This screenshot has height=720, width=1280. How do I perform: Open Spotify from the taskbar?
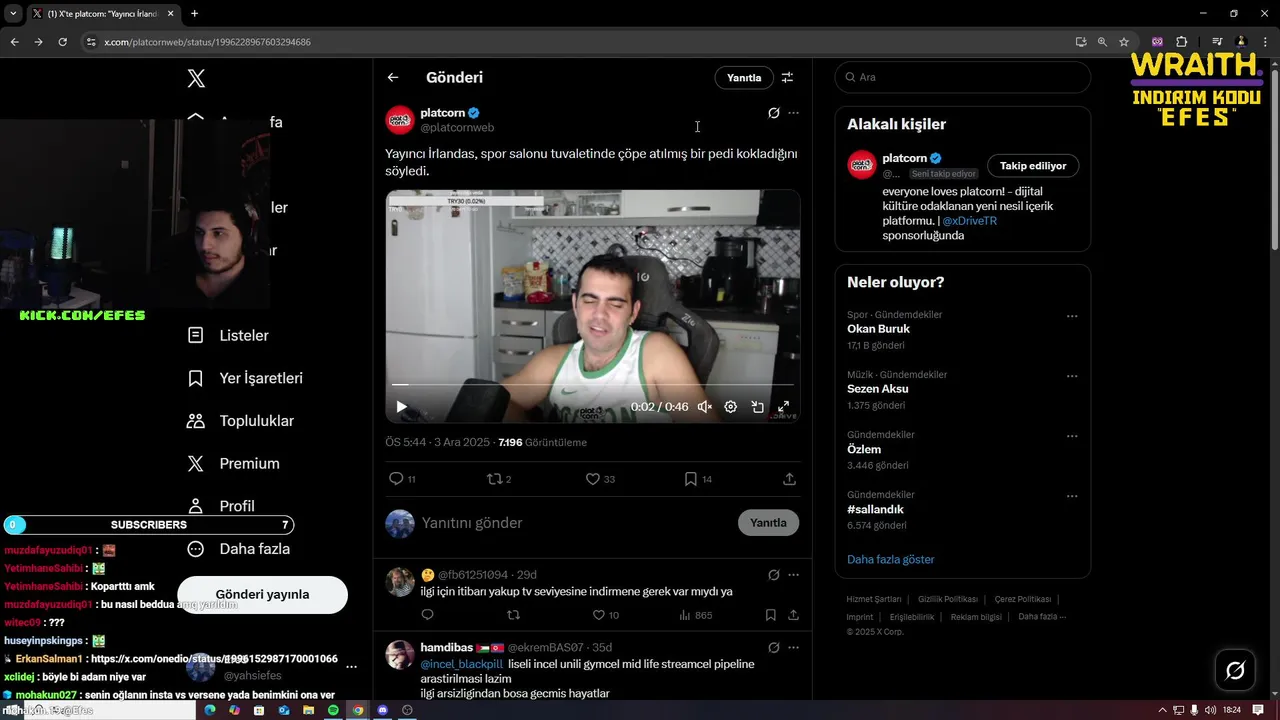click(x=333, y=710)
